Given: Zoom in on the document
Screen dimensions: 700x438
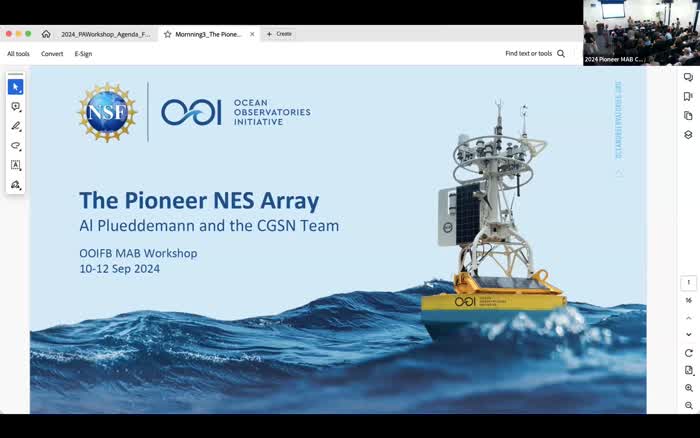Looking at the screenshot, I should click(688, 388).
